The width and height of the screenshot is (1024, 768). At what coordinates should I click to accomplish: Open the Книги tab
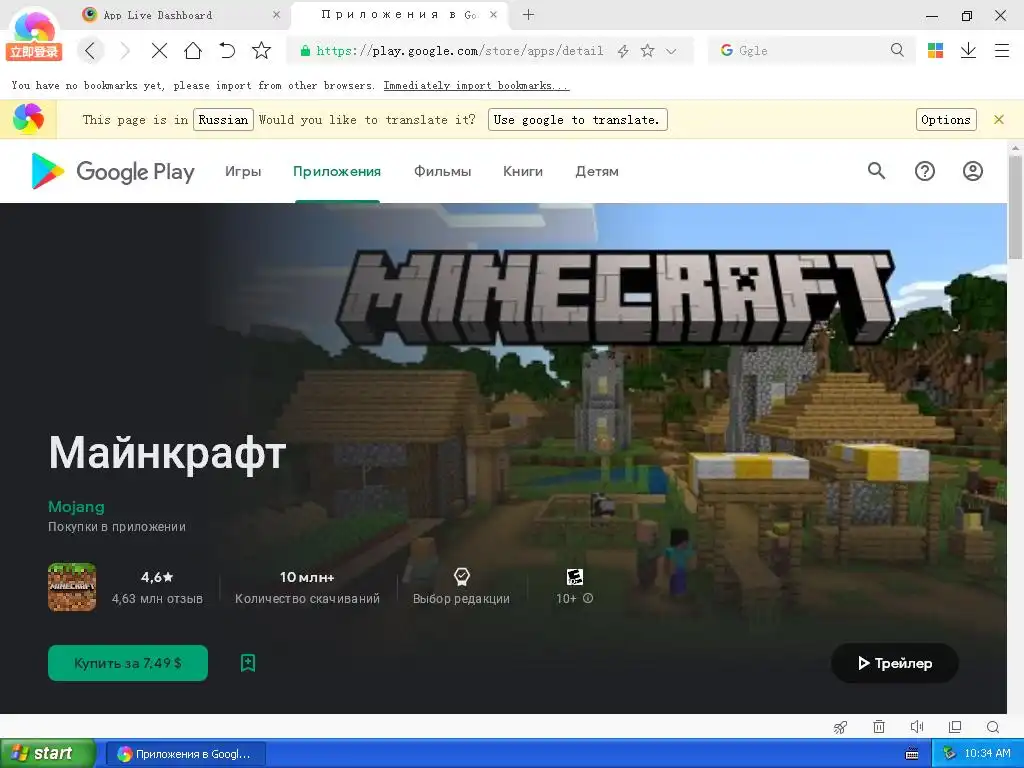pyautogui.click(x=522, y=171)
